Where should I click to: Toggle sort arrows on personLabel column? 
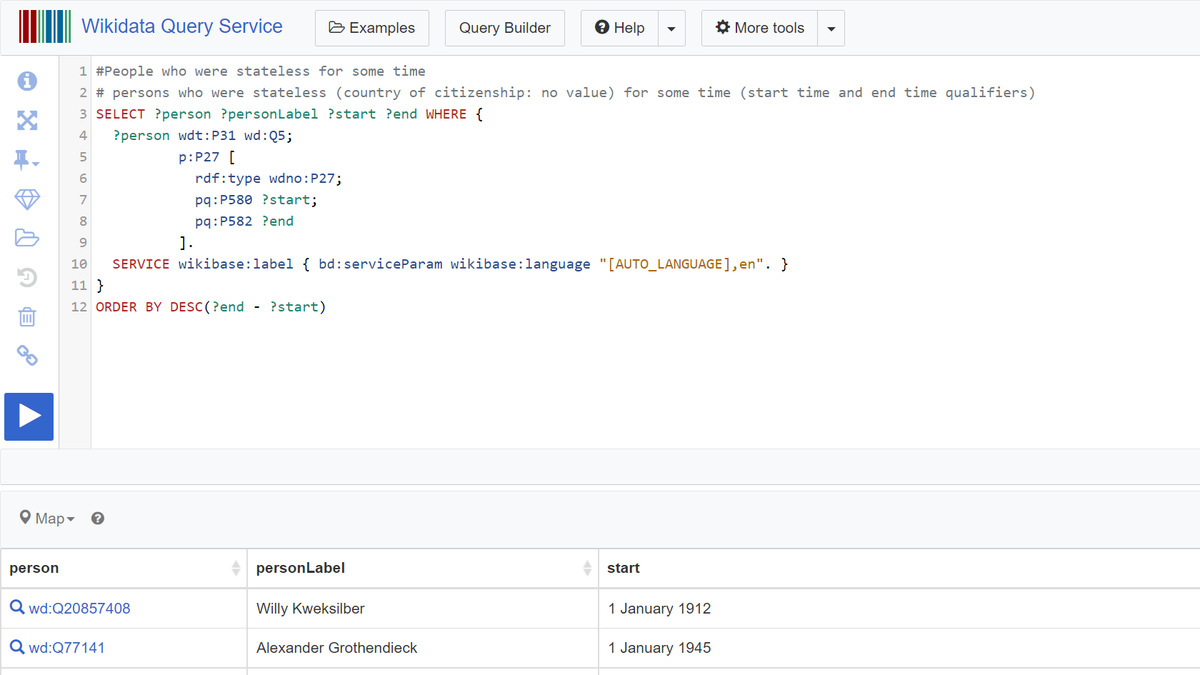pyautogui.click(x=587, y=568)
